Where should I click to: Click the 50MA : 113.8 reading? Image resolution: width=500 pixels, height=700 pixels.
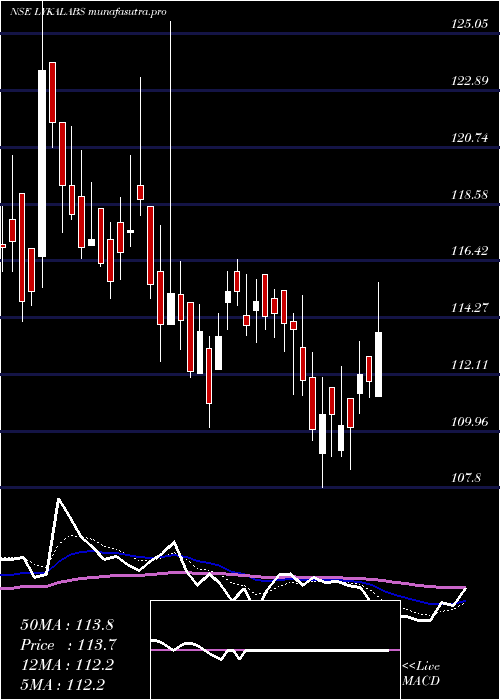pos(68,625)
